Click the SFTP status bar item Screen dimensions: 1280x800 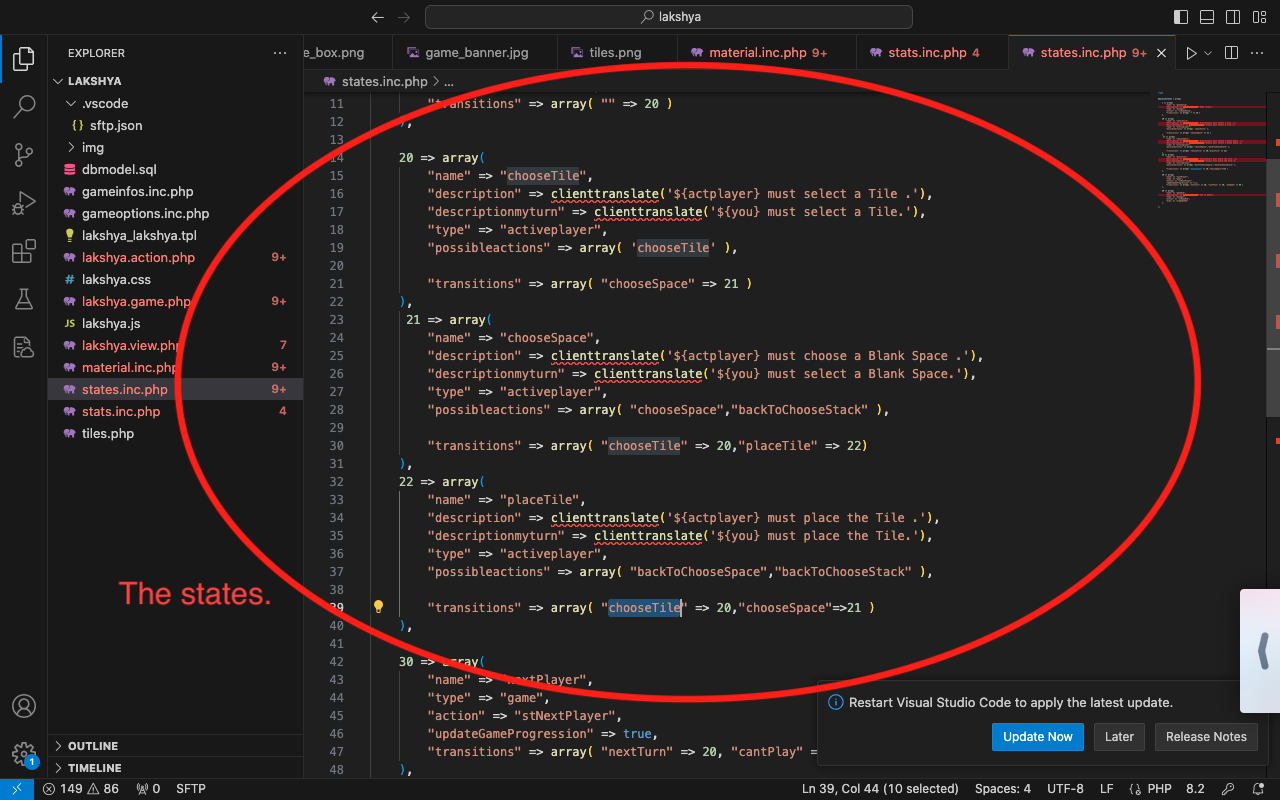coord(191,789)
